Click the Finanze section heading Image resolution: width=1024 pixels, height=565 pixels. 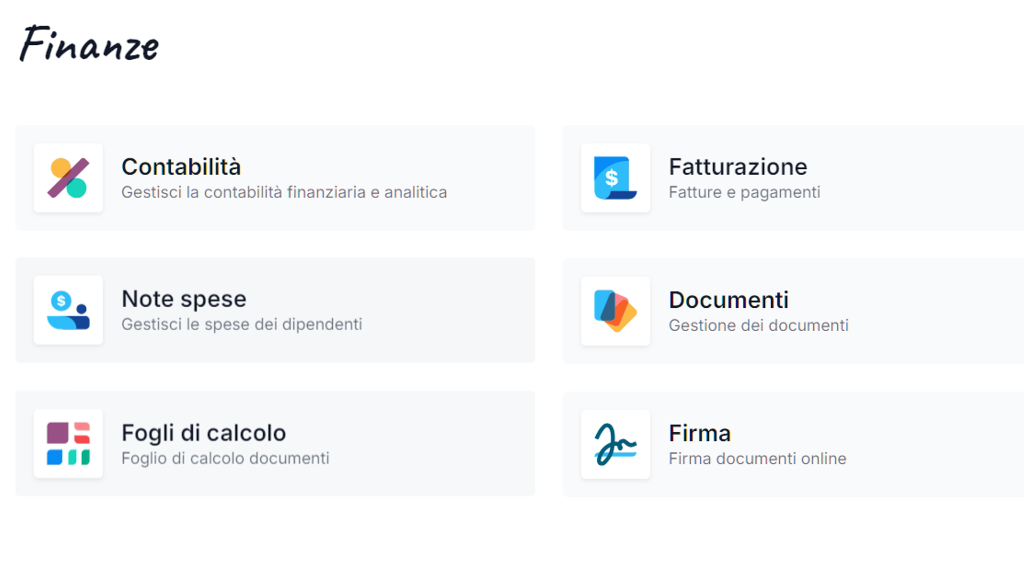pos(89,45)
